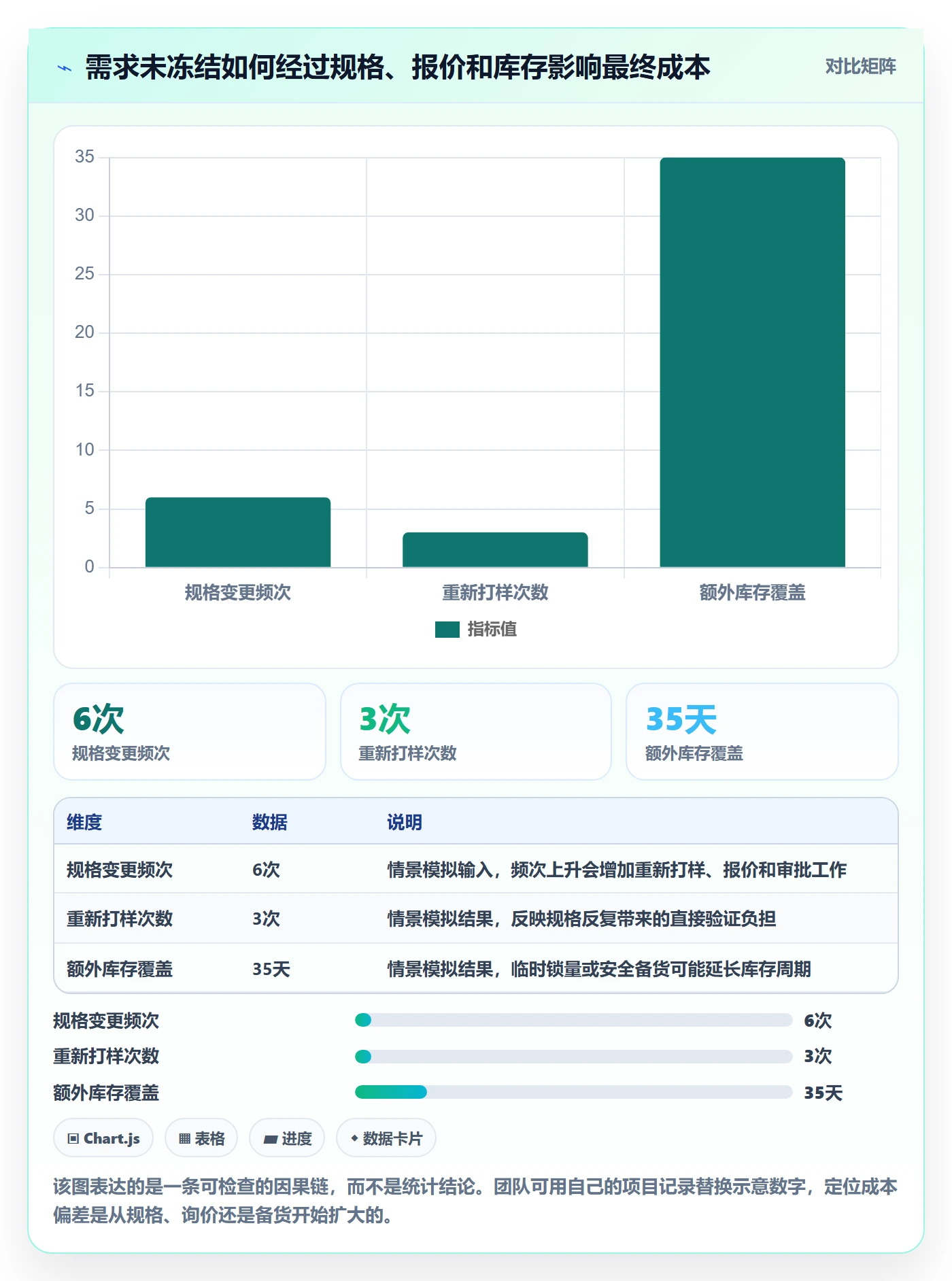This screenshot has width=952, height=1281.
Task: Click the y-axis label 20
Action: coord(84,332)
